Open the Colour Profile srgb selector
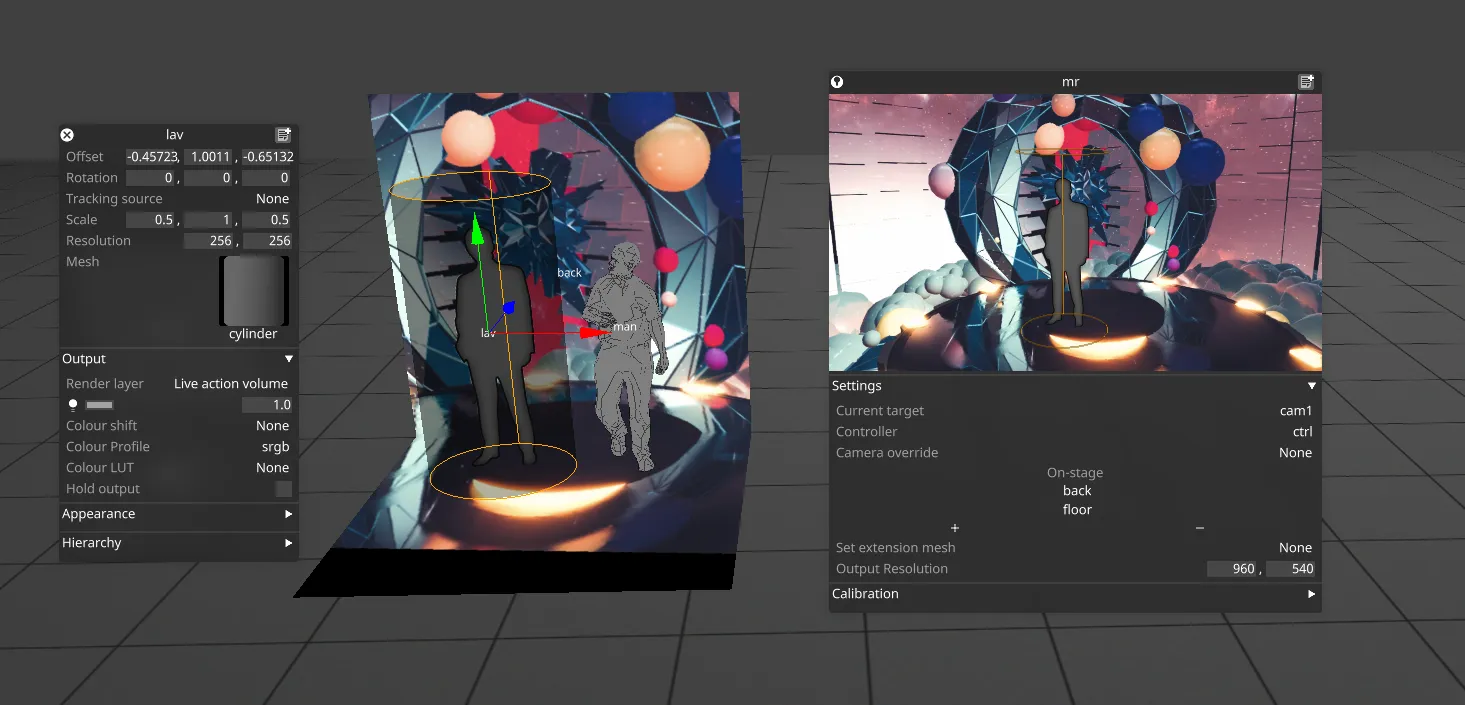This screenshot has width=1465, height=705. (x=275, y=447)
